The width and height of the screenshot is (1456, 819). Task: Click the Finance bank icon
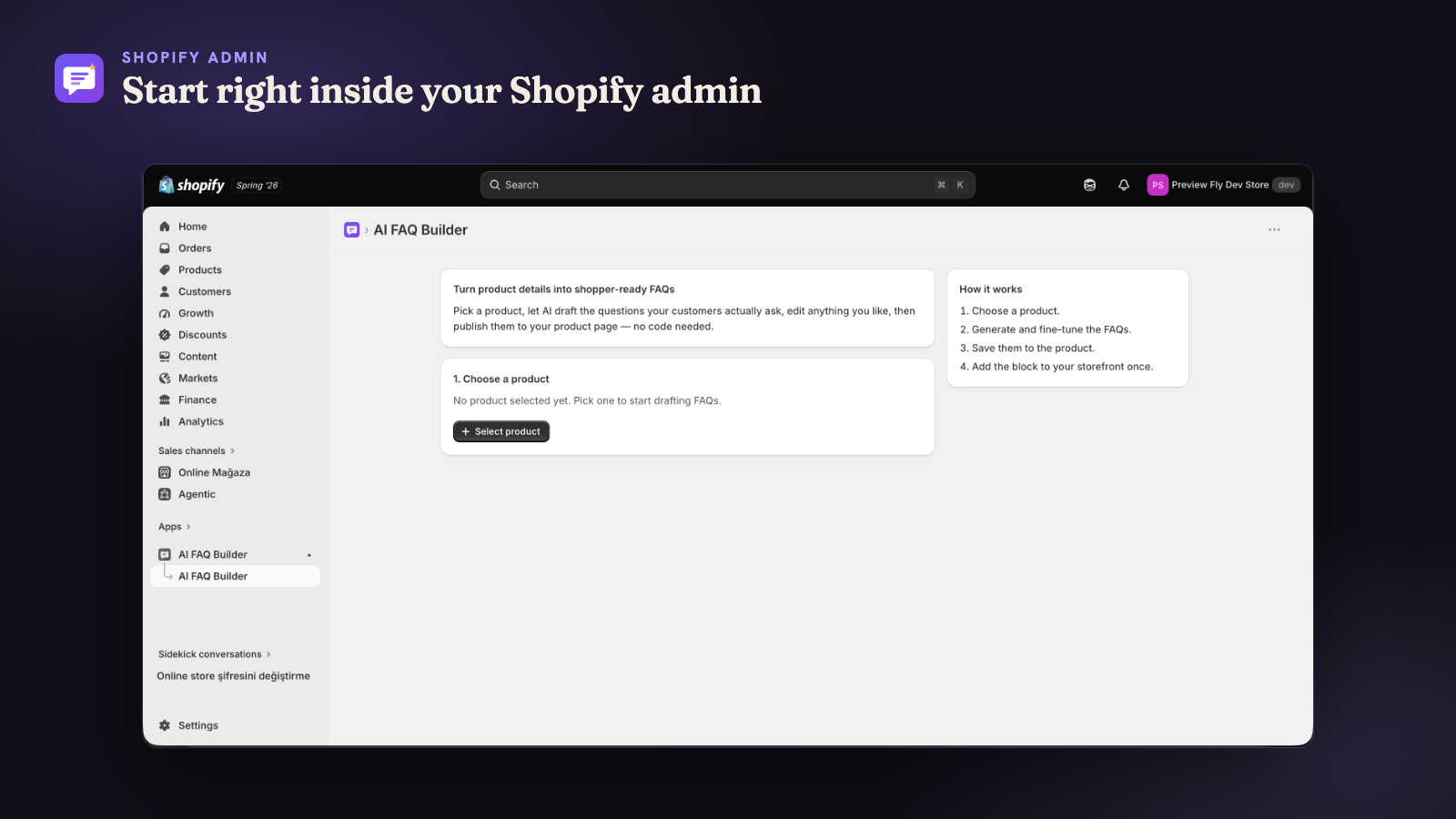[x=165, y=400]
